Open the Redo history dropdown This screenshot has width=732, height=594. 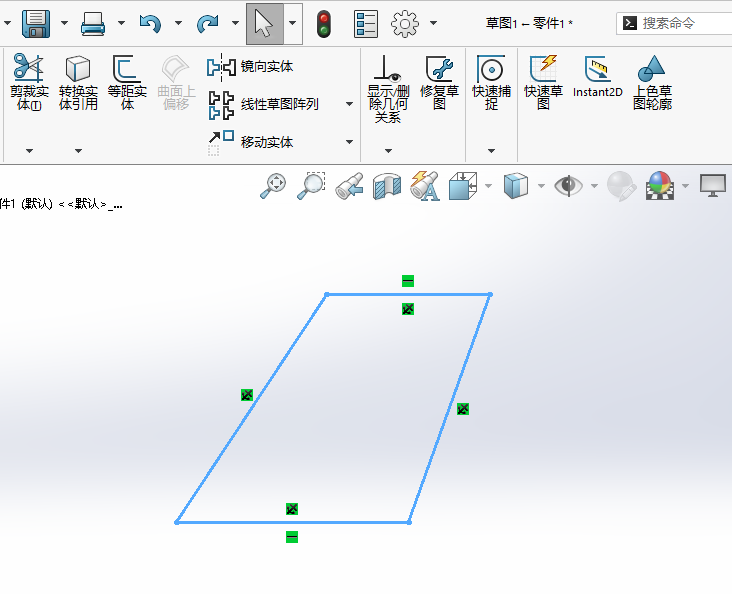[235, 22]
